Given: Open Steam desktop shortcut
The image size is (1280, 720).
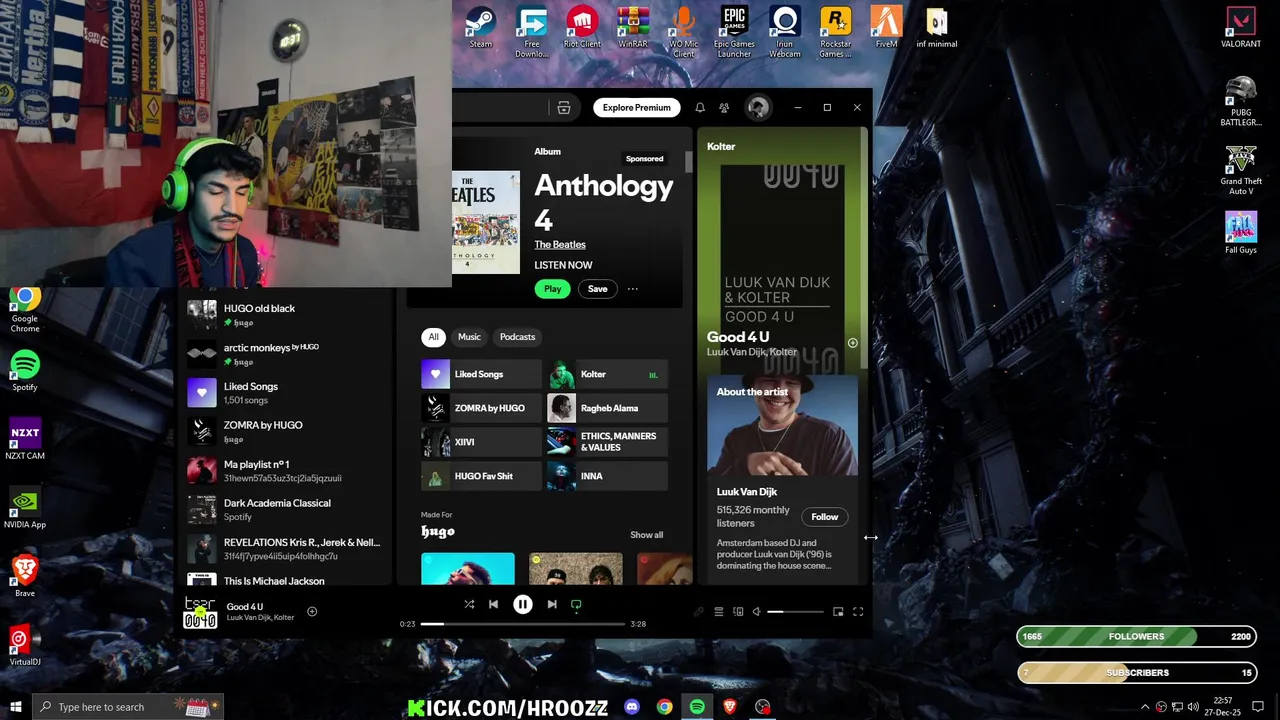Looking at the screenshot, I should pyautogui.click(x=481, y=28).
